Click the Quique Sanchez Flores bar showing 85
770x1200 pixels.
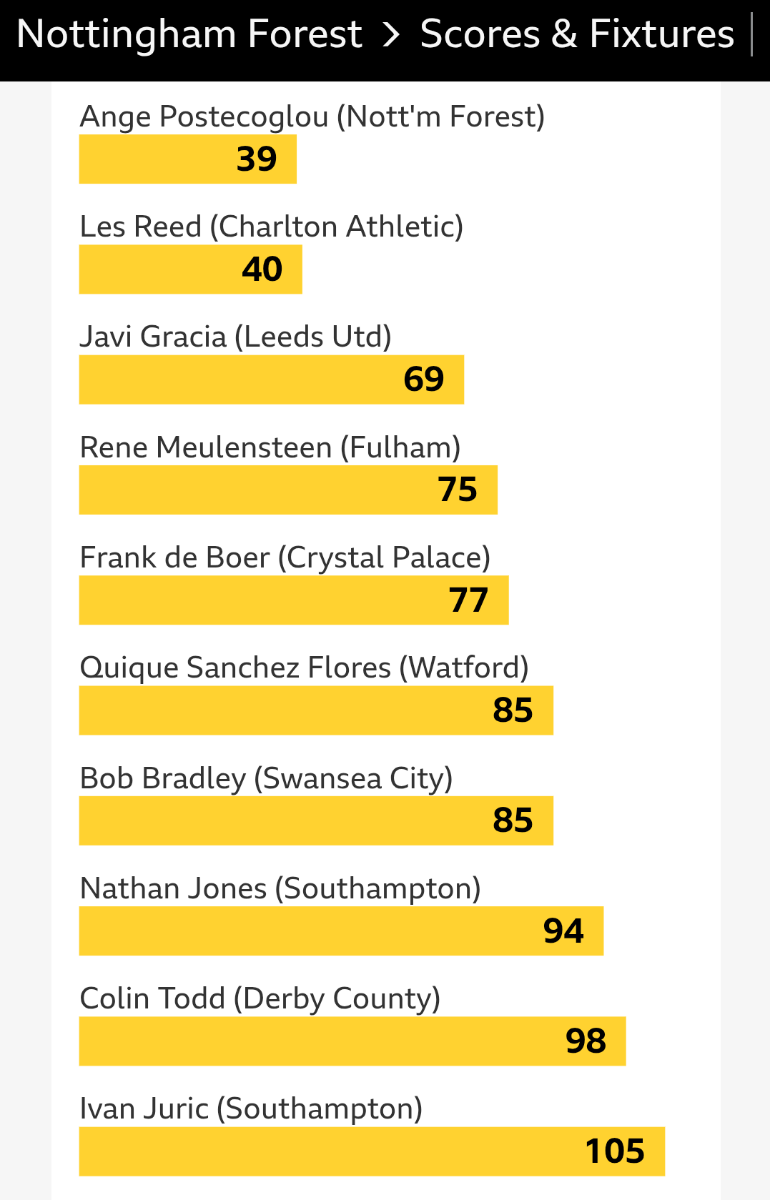click(316, 710)
